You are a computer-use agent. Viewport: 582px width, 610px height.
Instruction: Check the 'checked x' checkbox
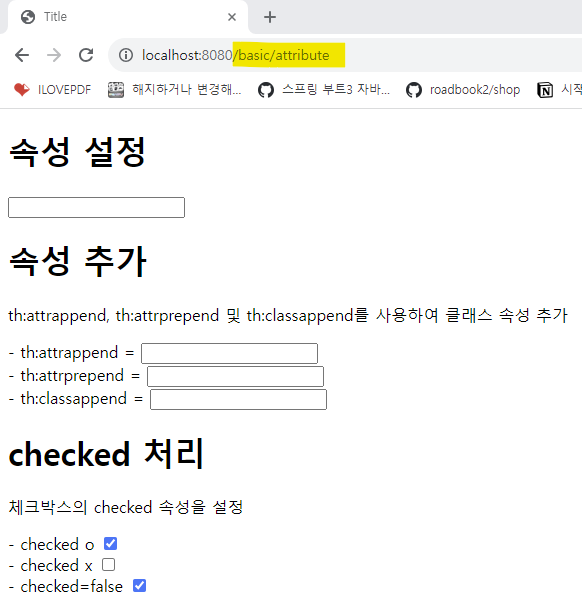point(109,564)
